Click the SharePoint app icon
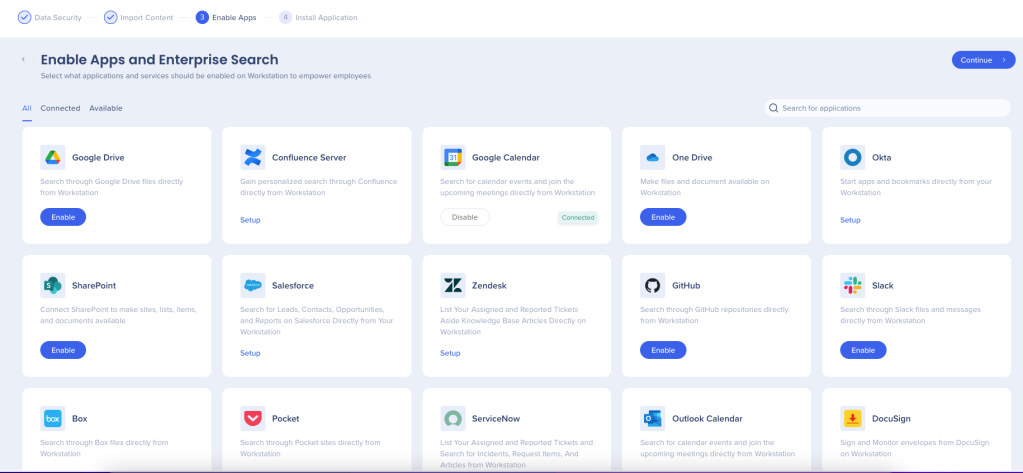The image size is (1023, 473). [53, 285]
